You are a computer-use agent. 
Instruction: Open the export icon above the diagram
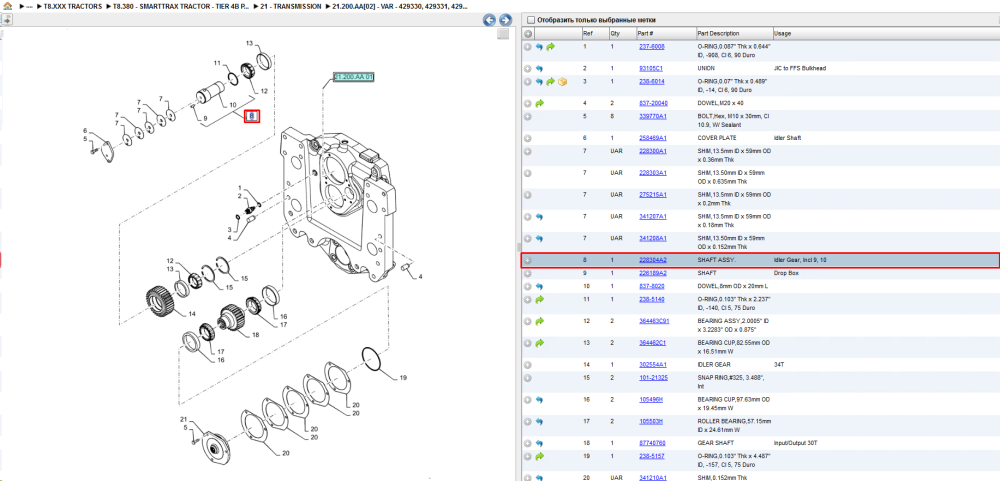coord(8,20)
